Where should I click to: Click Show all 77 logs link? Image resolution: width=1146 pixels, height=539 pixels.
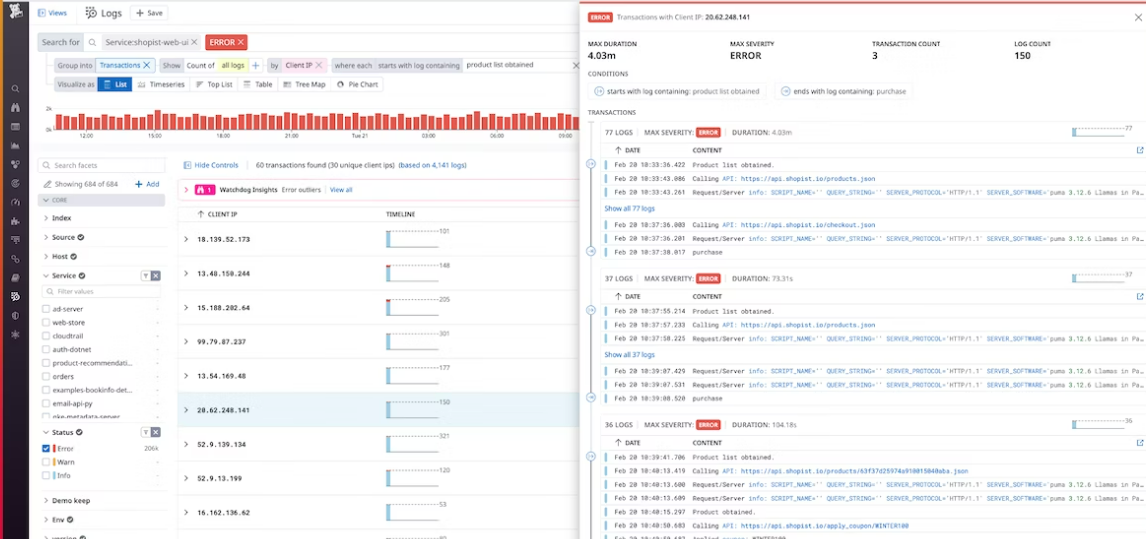pos(629,208)
